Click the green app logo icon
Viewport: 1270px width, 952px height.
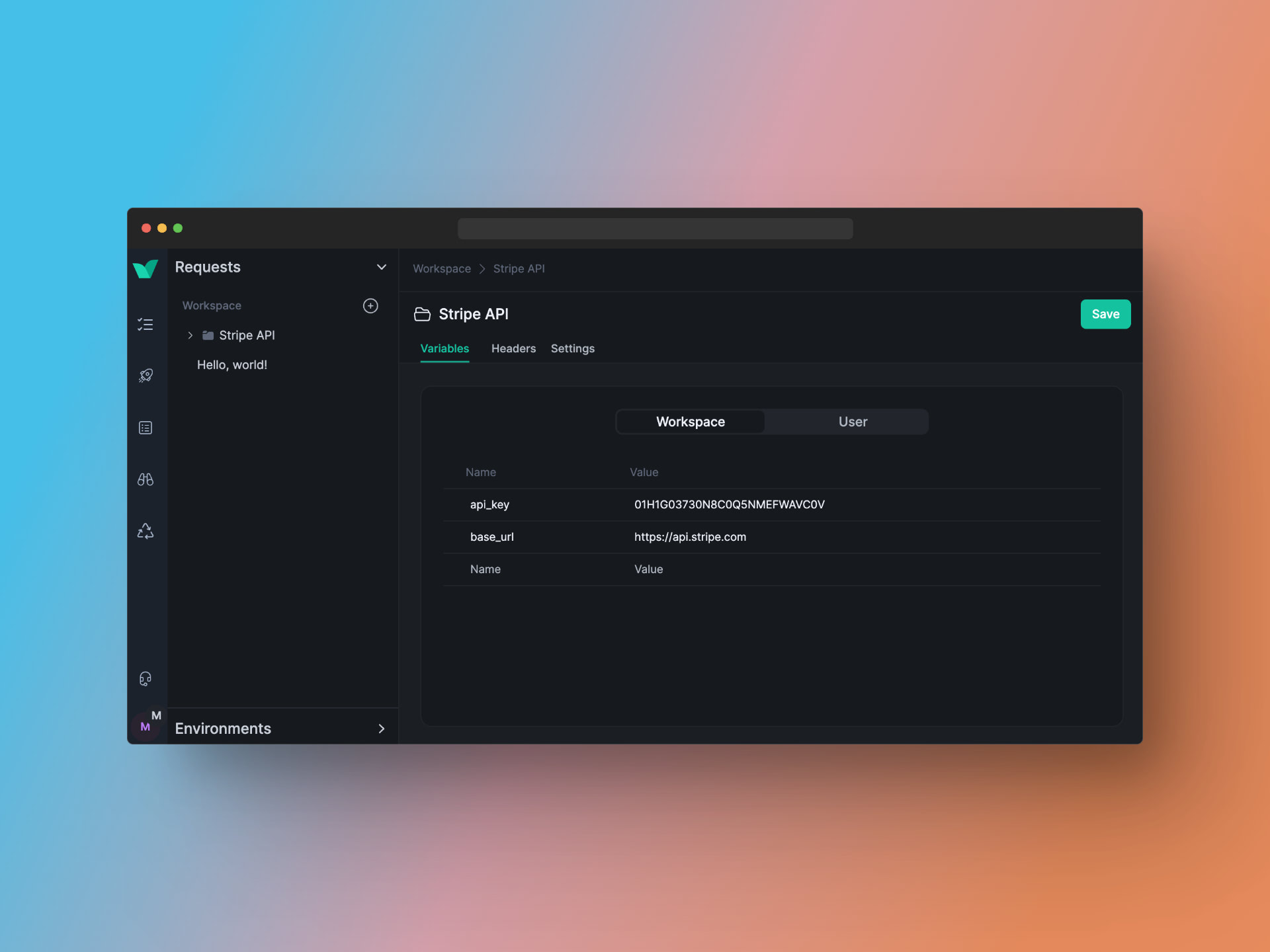(x=146, y=269)
